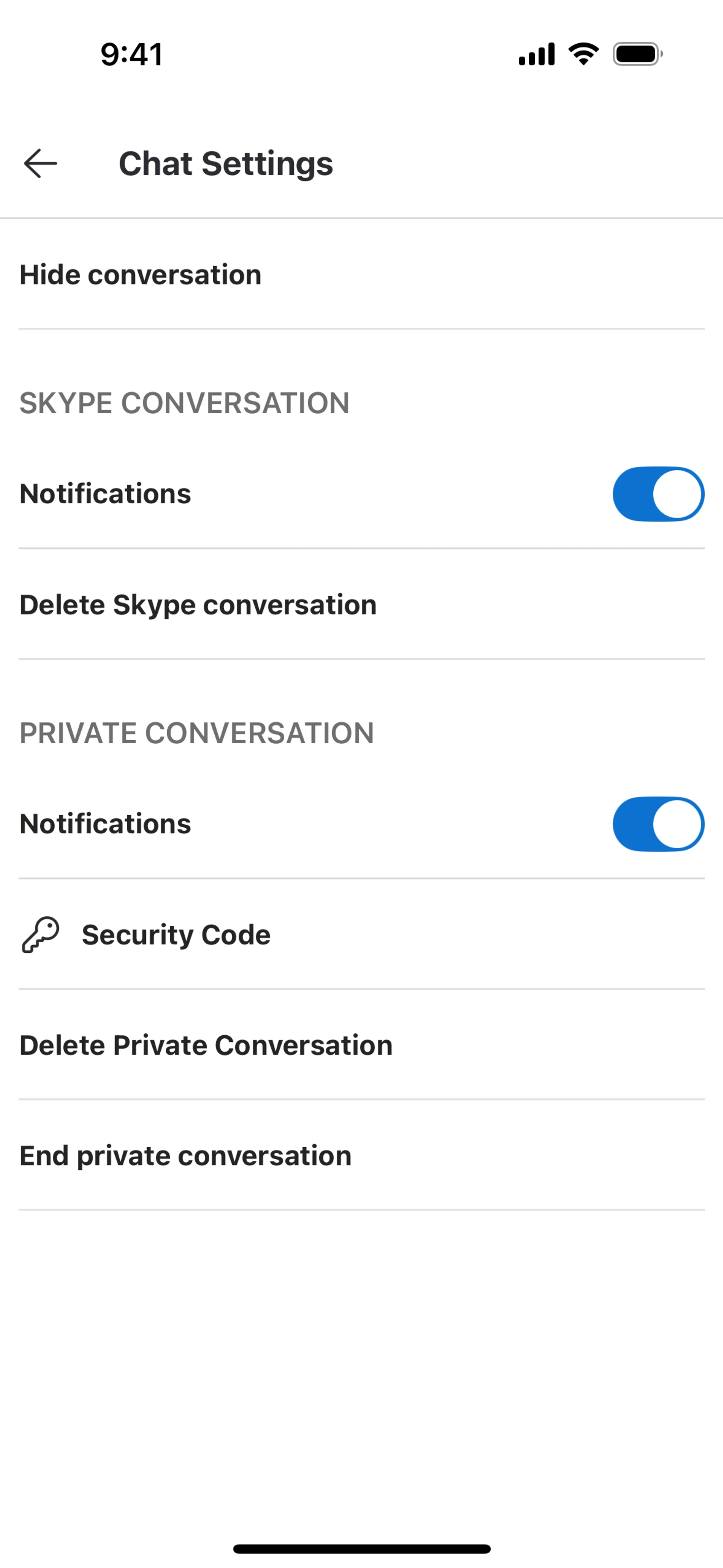723x1568 pixels.
Task: Tap the 9:41 clock in status bar
Action: [131, 54]
